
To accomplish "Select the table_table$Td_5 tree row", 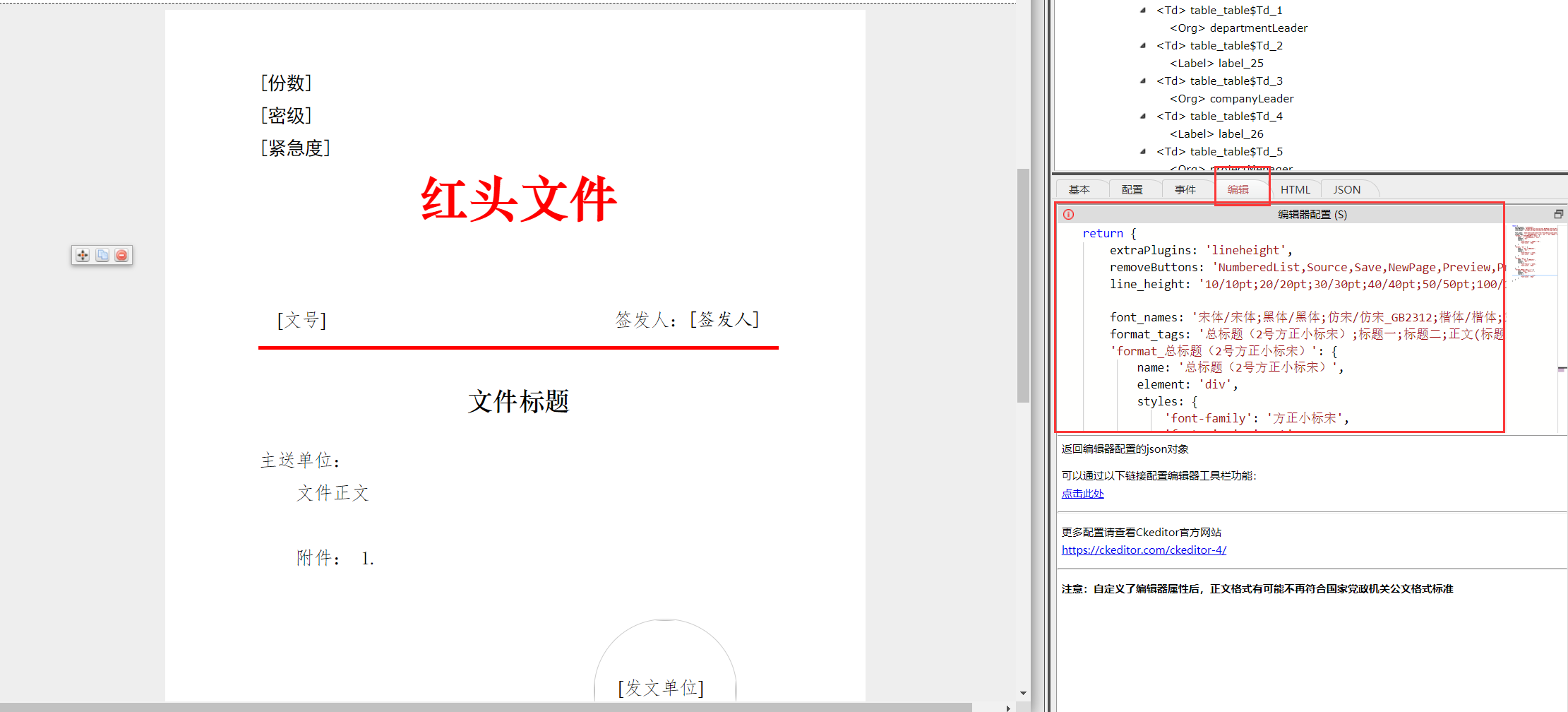I will tap(1219, 151).
